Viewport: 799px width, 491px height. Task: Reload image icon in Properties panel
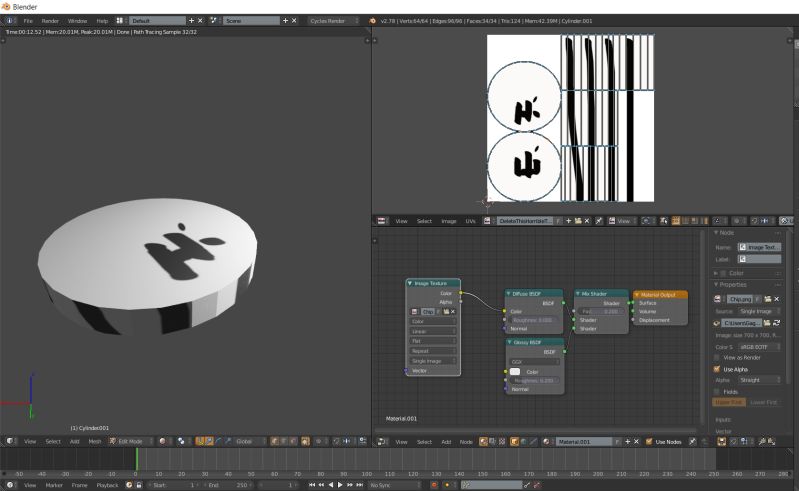pos(777,323)
